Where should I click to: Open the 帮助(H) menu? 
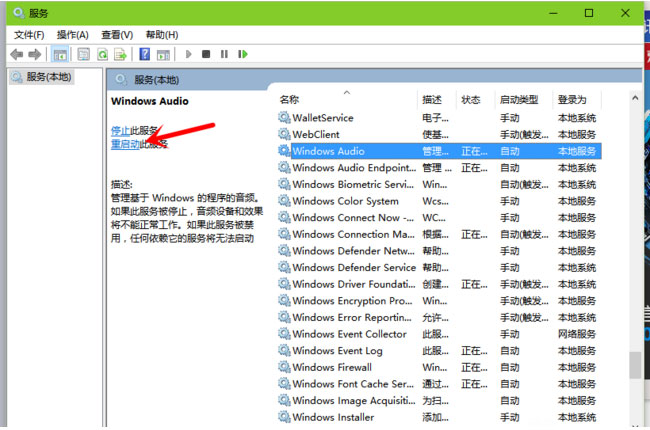tap(162, 35)
